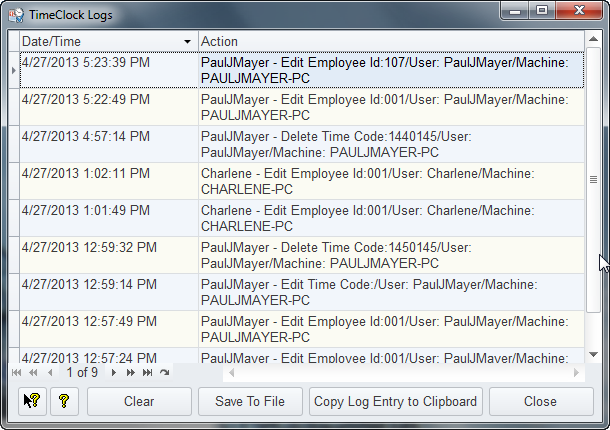
Task: Click the Close button at the bottom
Action: pyautogui.click(x=540, y=401)
